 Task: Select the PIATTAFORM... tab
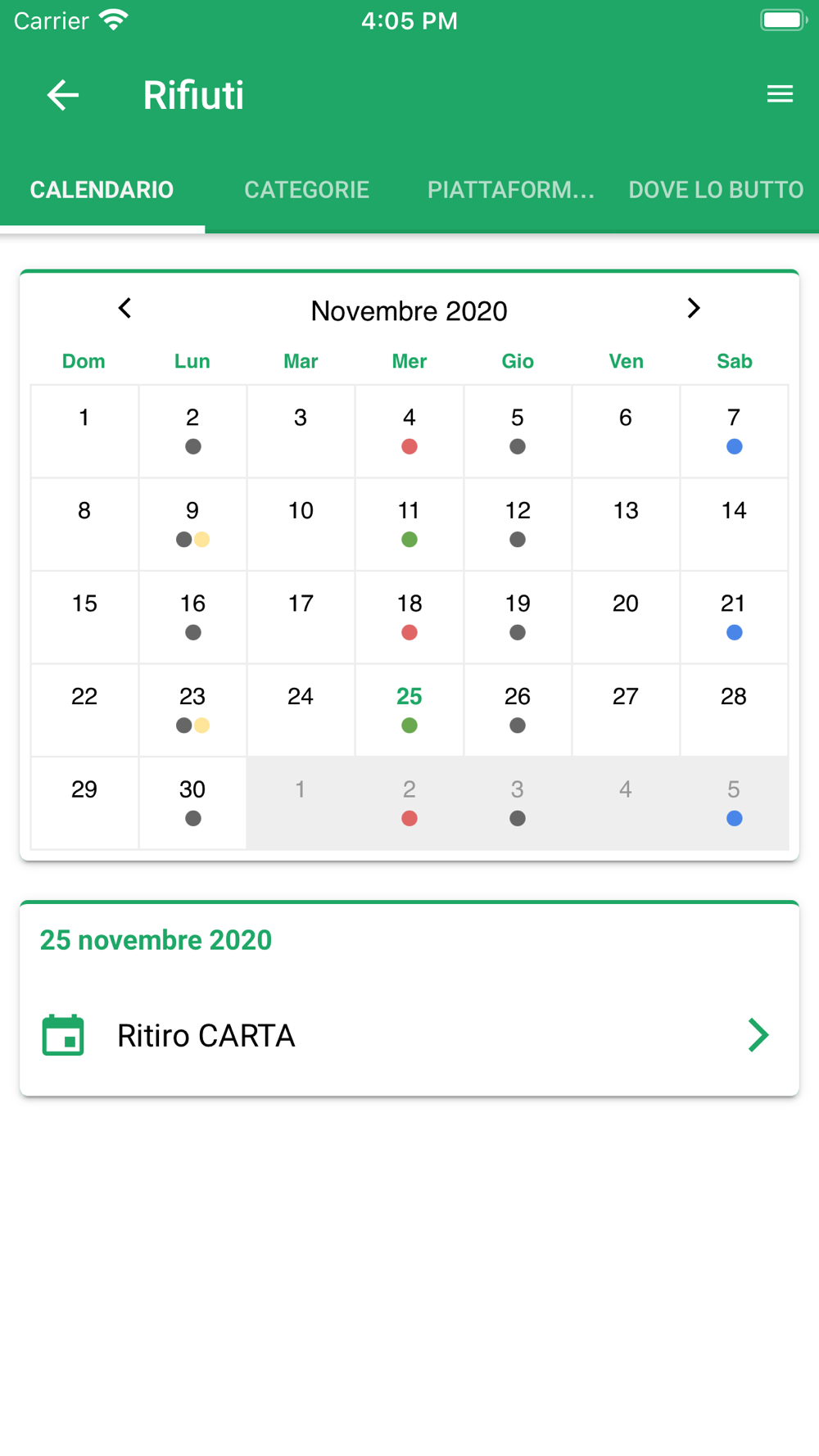(x=511, y=190)
